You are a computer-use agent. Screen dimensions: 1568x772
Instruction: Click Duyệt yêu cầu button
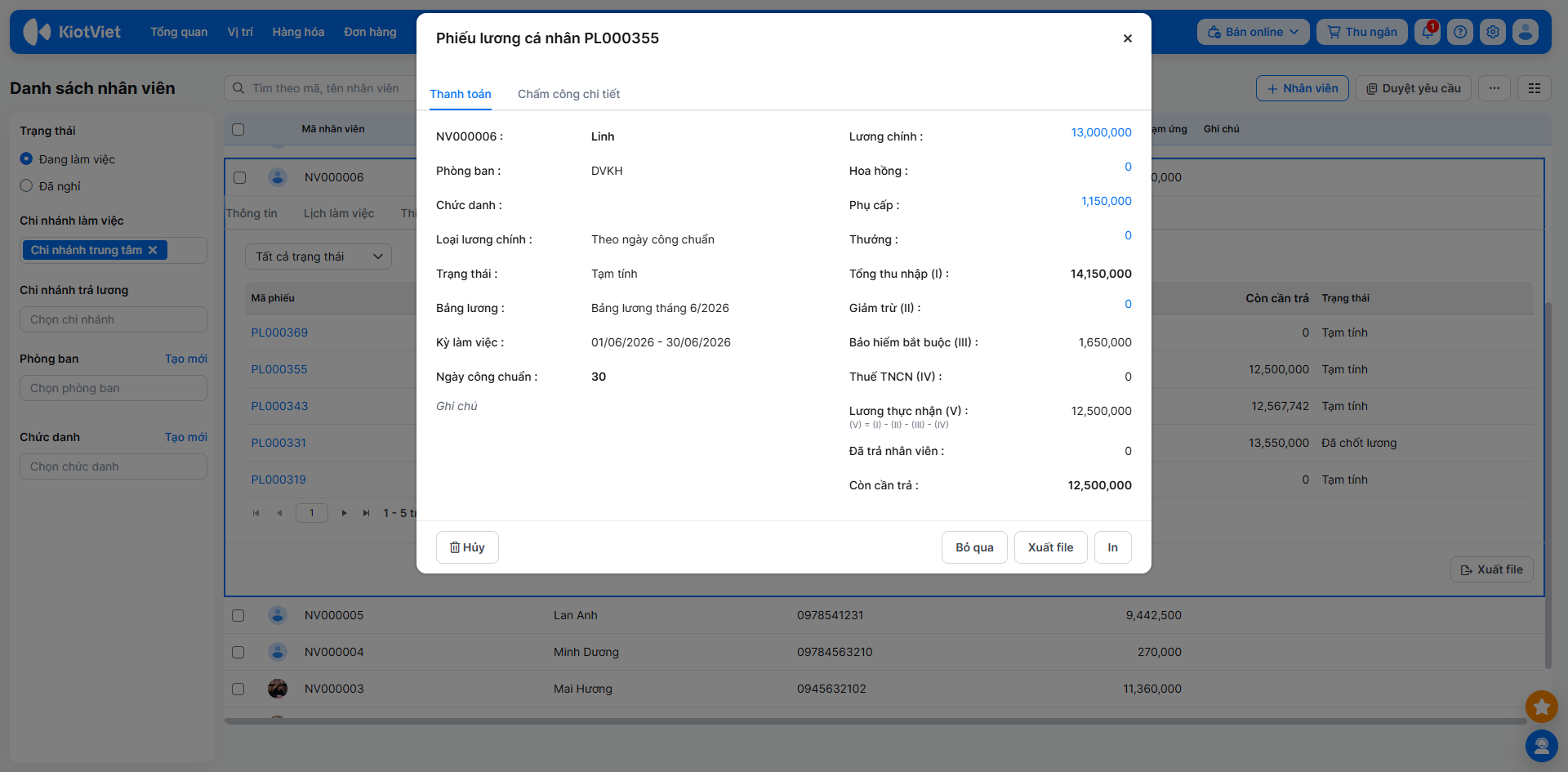coord(1414,88)
